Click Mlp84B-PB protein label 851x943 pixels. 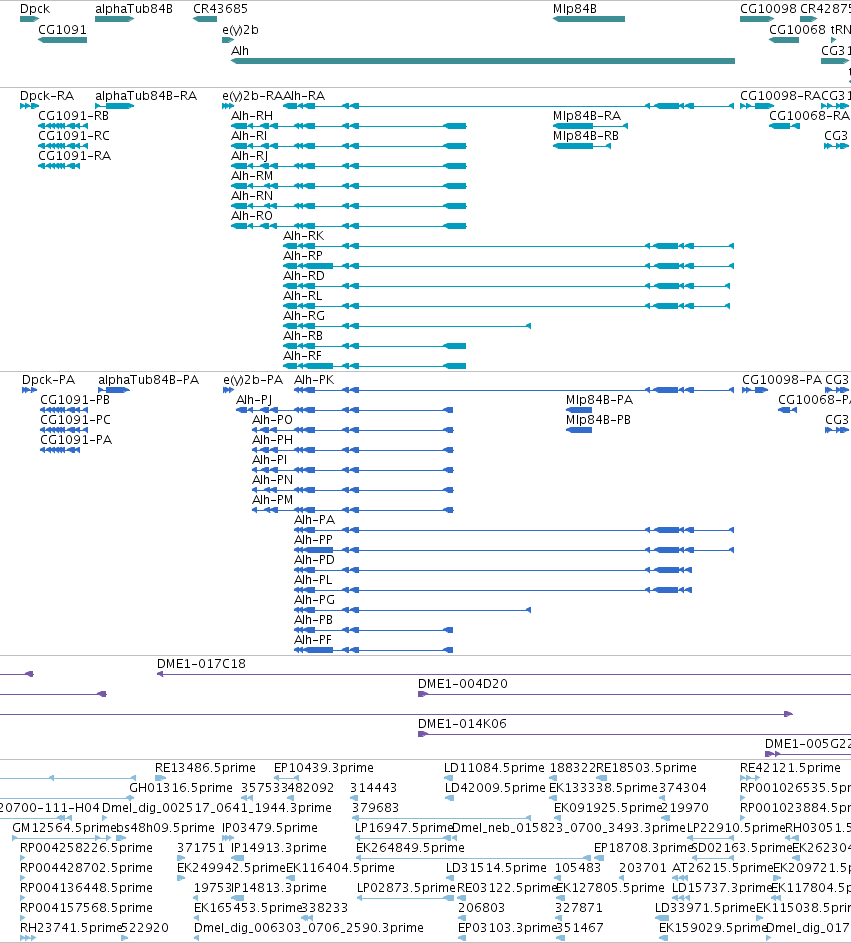click(598, 420)
